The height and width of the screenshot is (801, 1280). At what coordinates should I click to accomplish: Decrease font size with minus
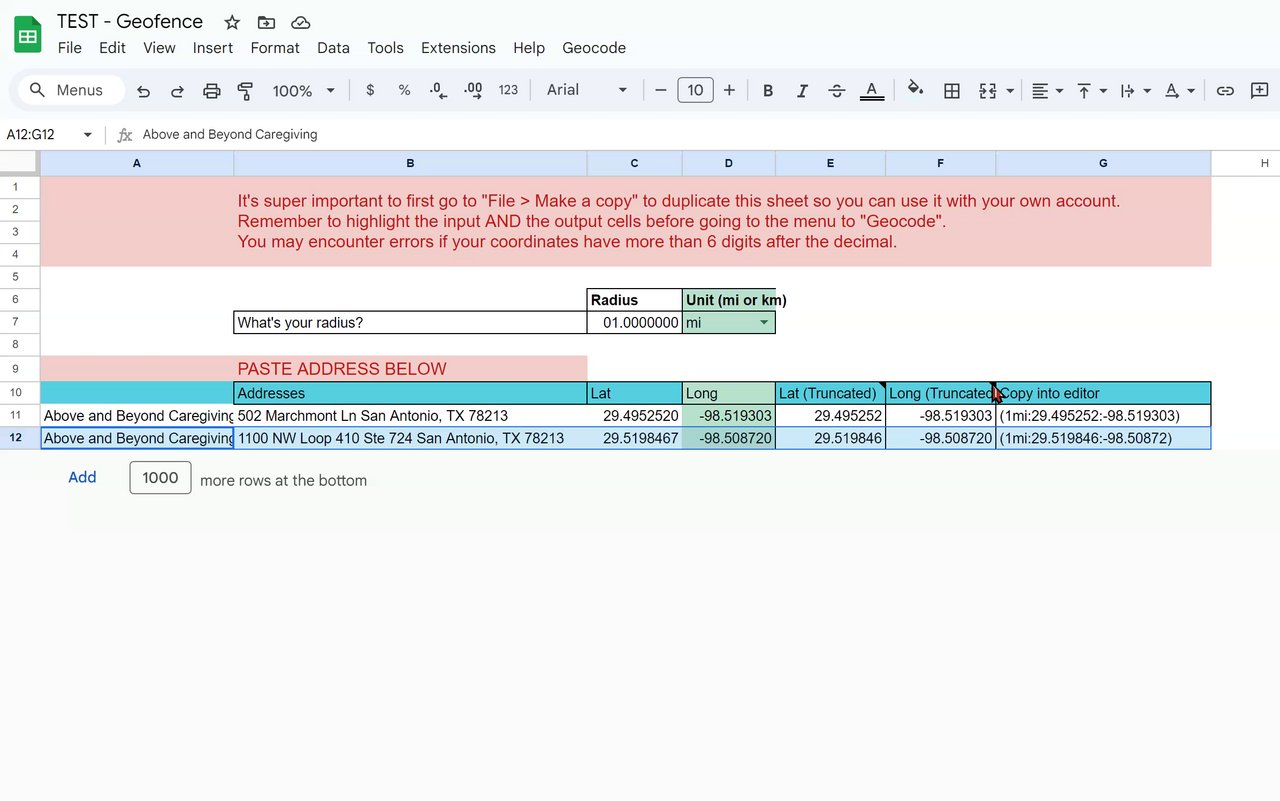pyautogui.click(x=660, y=90)
